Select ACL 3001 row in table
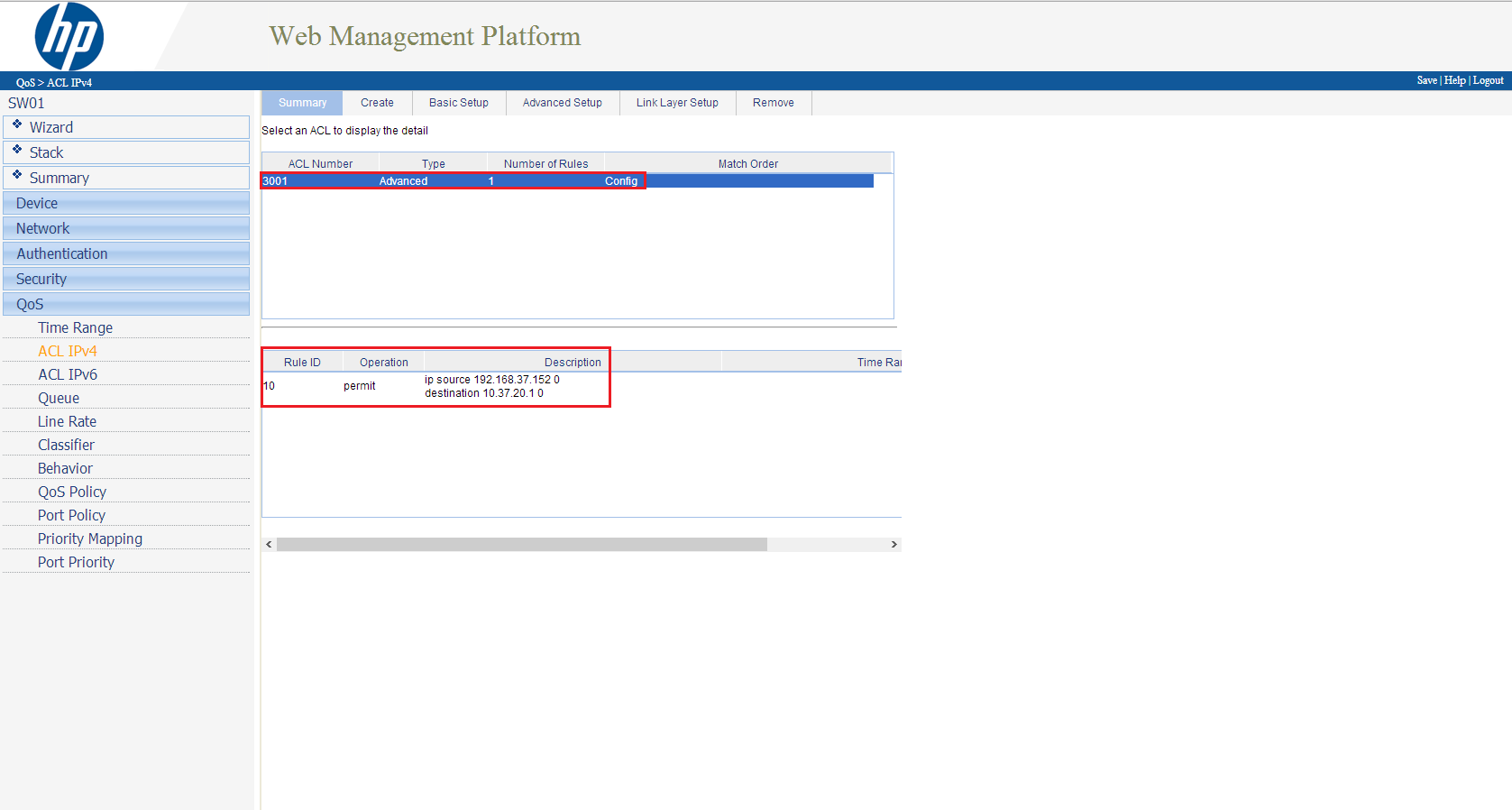 click(x=453, y=181)
